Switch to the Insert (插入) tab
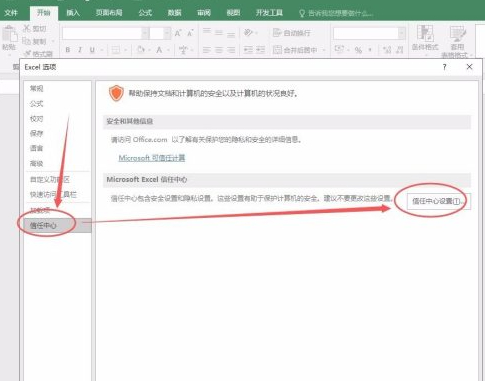Viewport: 485px width, 381px height. [73, 13]
